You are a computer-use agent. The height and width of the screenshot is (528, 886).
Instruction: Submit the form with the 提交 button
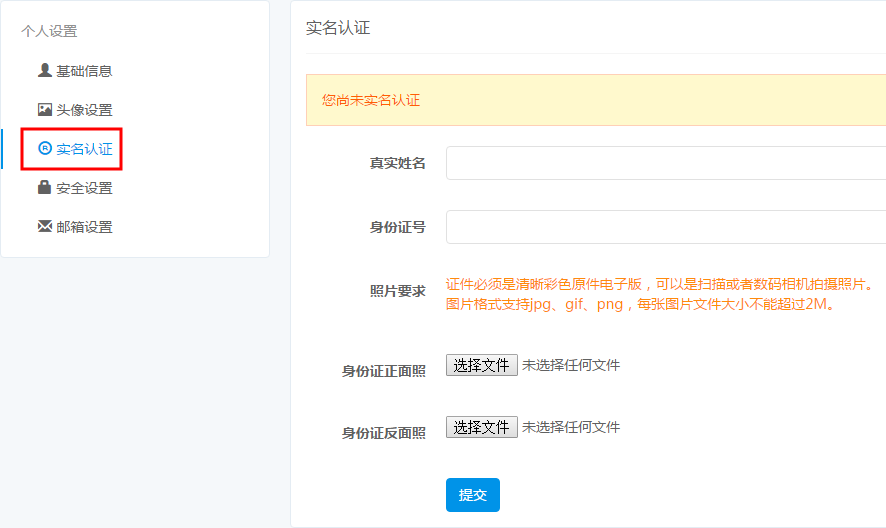pos(472,495)
